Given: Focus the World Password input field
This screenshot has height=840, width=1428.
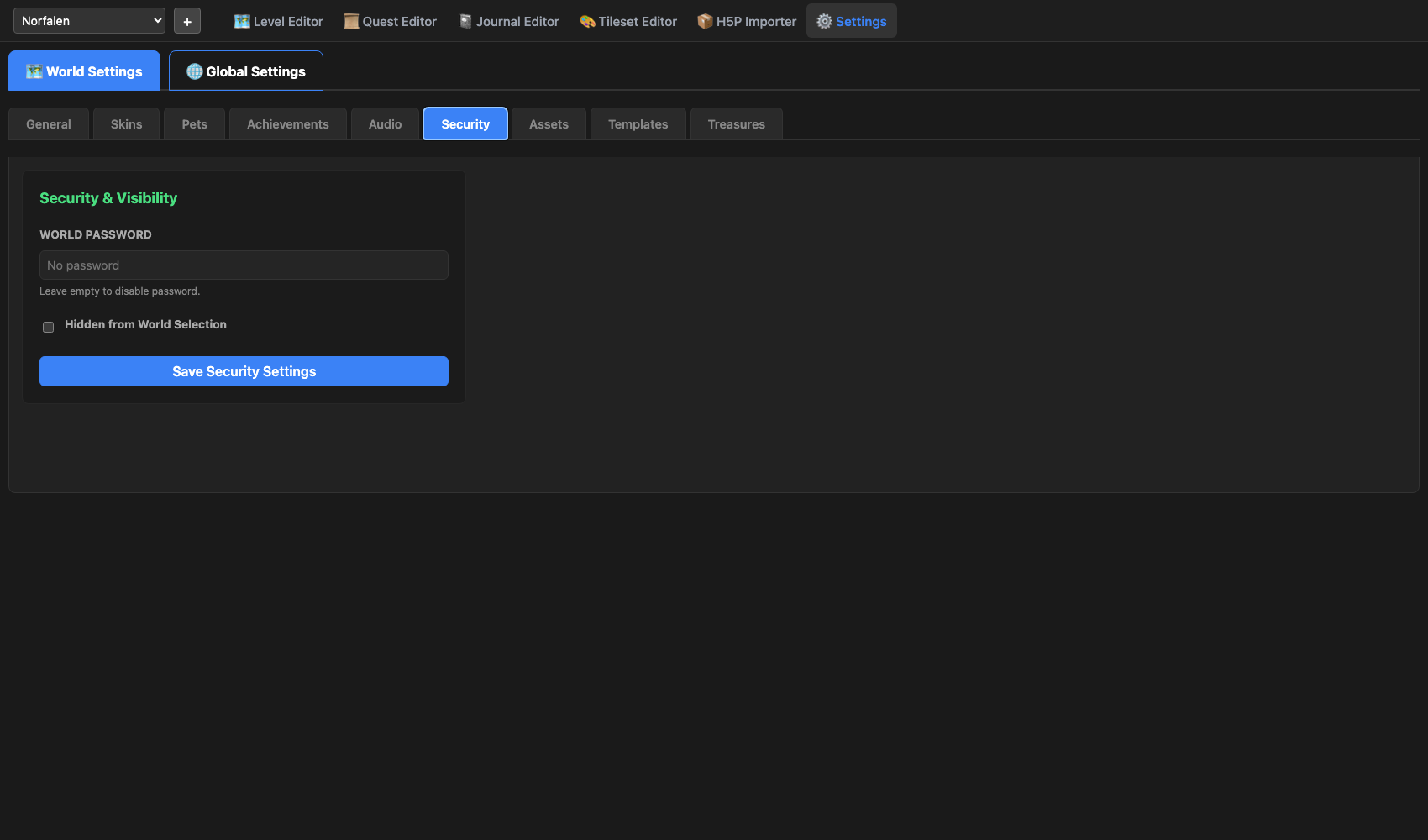Looking at the screenshot, I should point(244,265).
